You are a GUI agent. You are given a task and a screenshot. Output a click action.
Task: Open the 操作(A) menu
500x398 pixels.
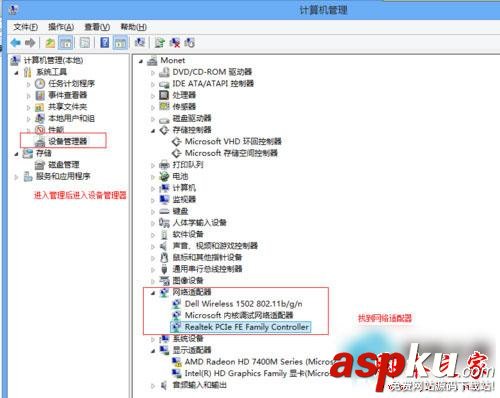coord(61,27)
